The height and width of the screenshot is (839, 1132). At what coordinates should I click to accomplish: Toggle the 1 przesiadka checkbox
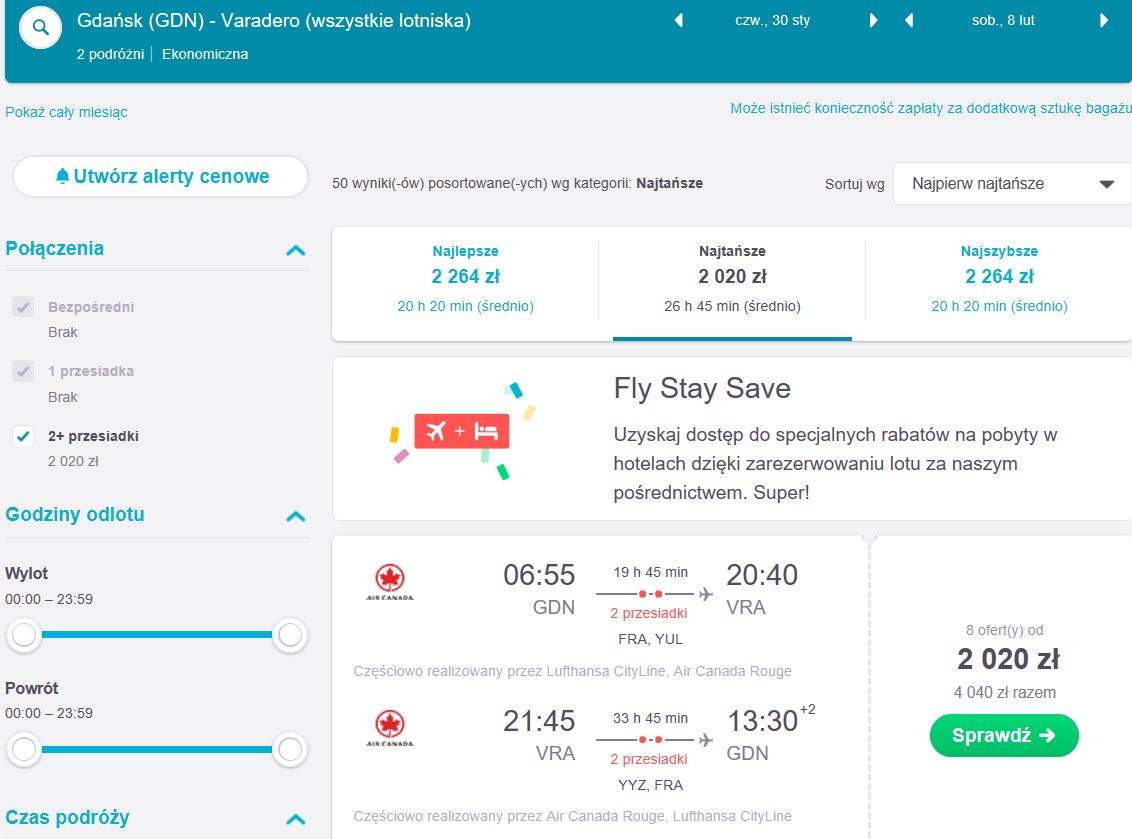[23, 371]
